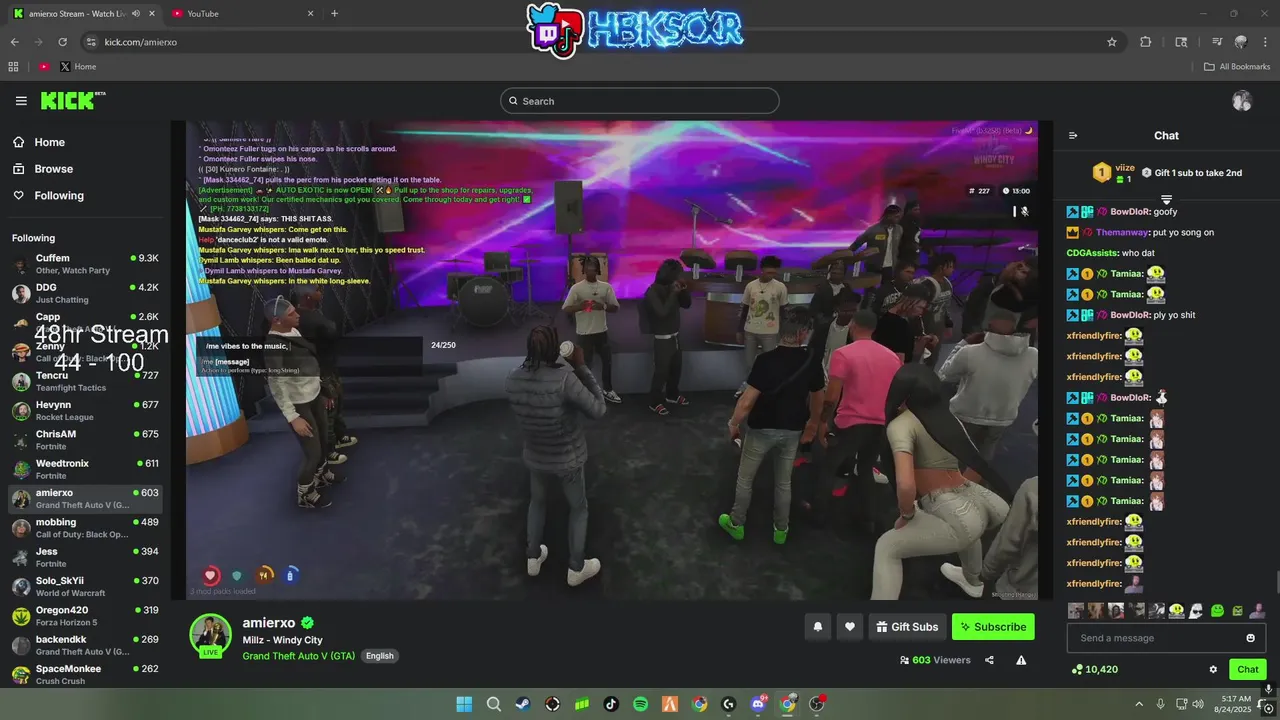
Task: Open the user profile avatar menu
Action: click(x=1242, y=101)
